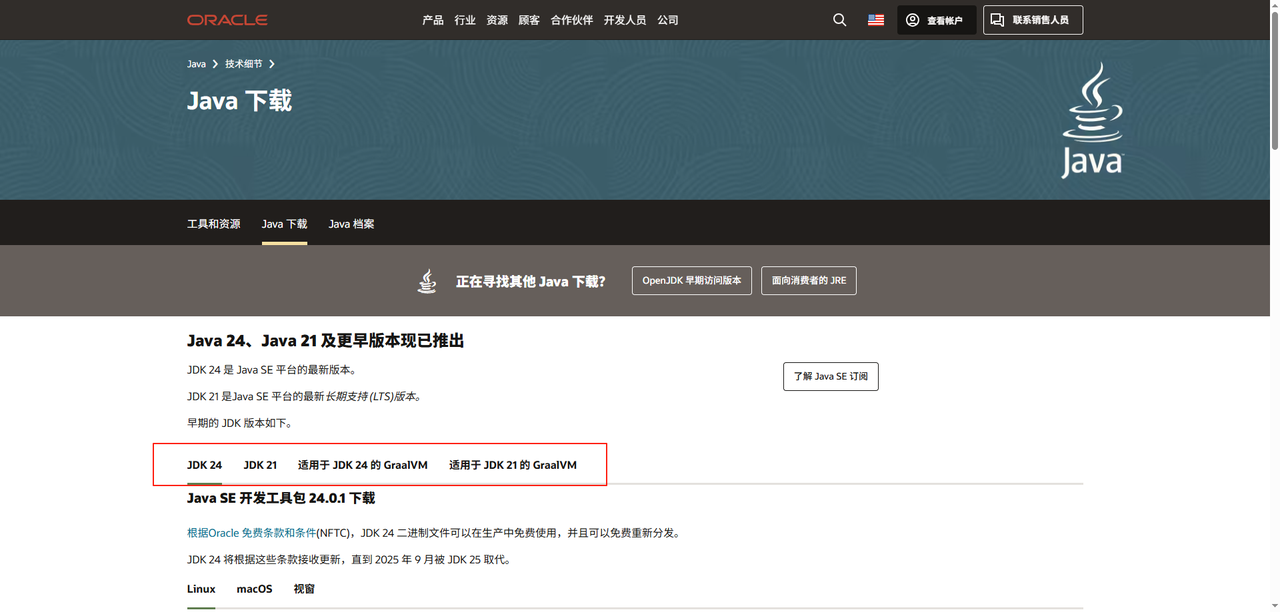This screenshot has height=612, width=1280.
Task: Click the Oracle logo in header
Action: (x=227, y=20)
